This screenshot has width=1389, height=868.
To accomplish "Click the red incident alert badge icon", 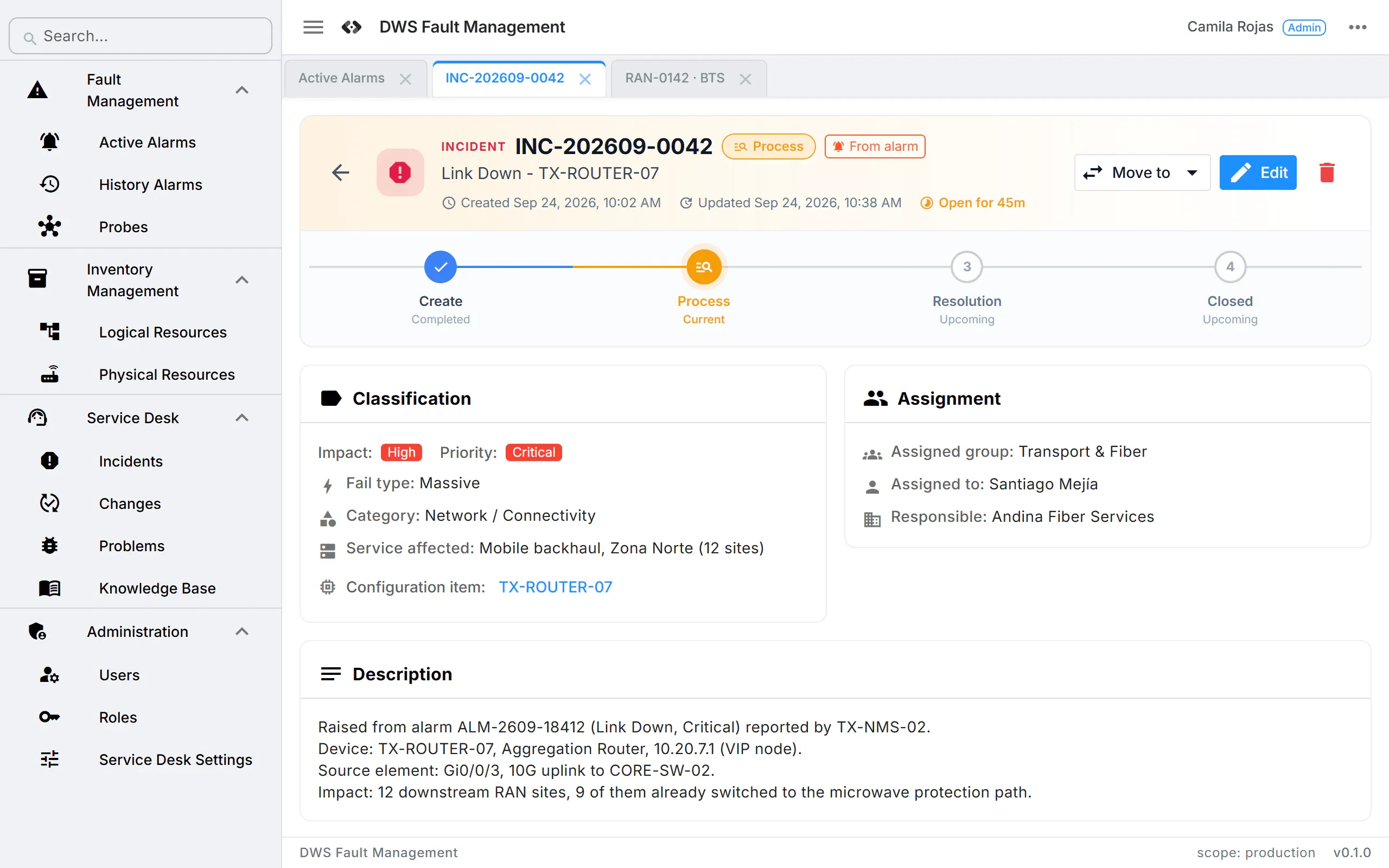I will tap(400, 172).
